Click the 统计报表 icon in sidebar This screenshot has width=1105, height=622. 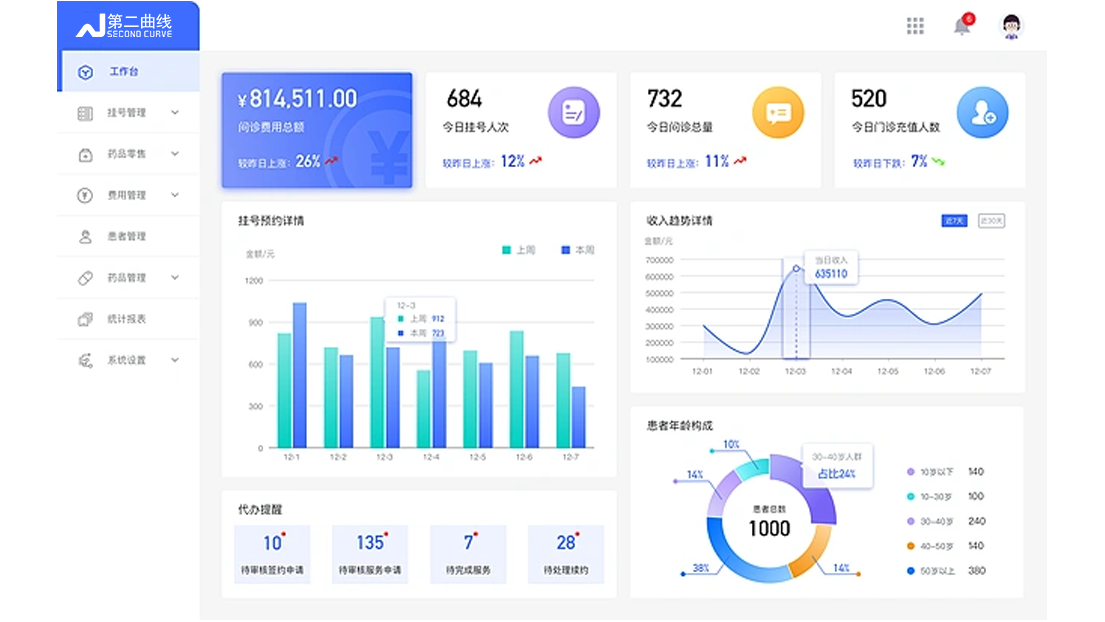(85, 319)
